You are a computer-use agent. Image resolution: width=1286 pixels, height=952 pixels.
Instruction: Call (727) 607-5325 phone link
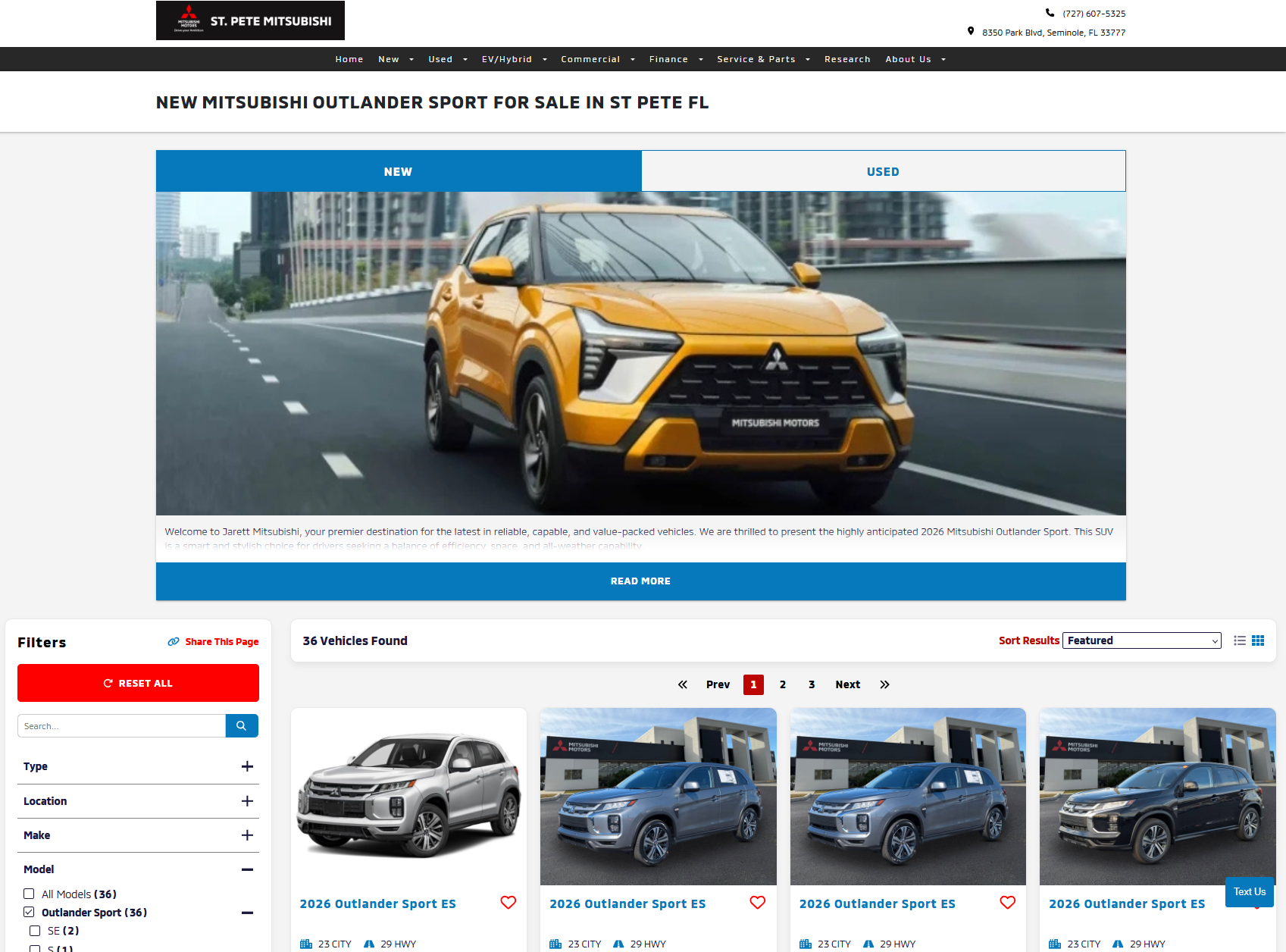[1094, 14]
